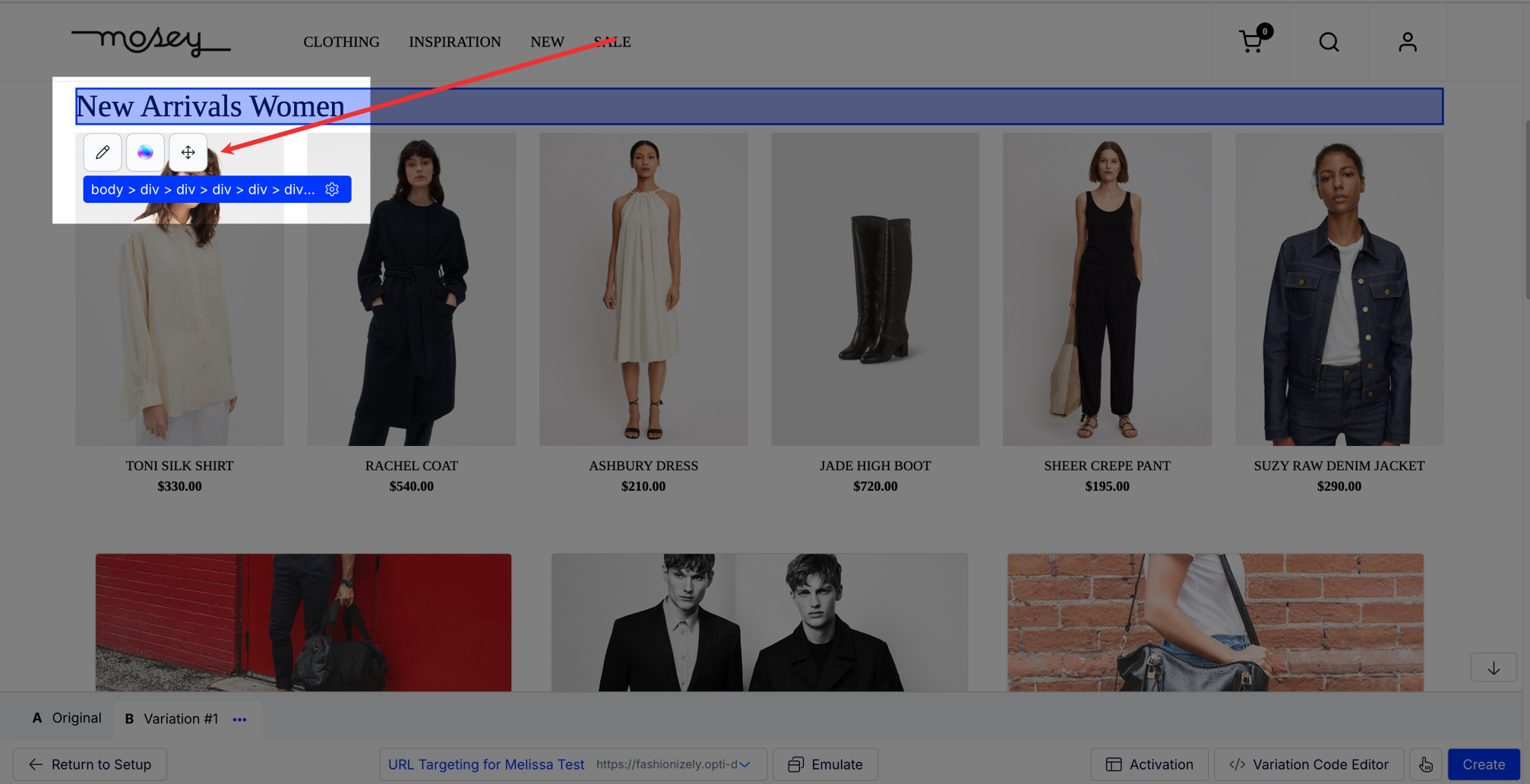Click the scroll-down arrow button
Viewport: 1530px width, 784px height.
1493,669
